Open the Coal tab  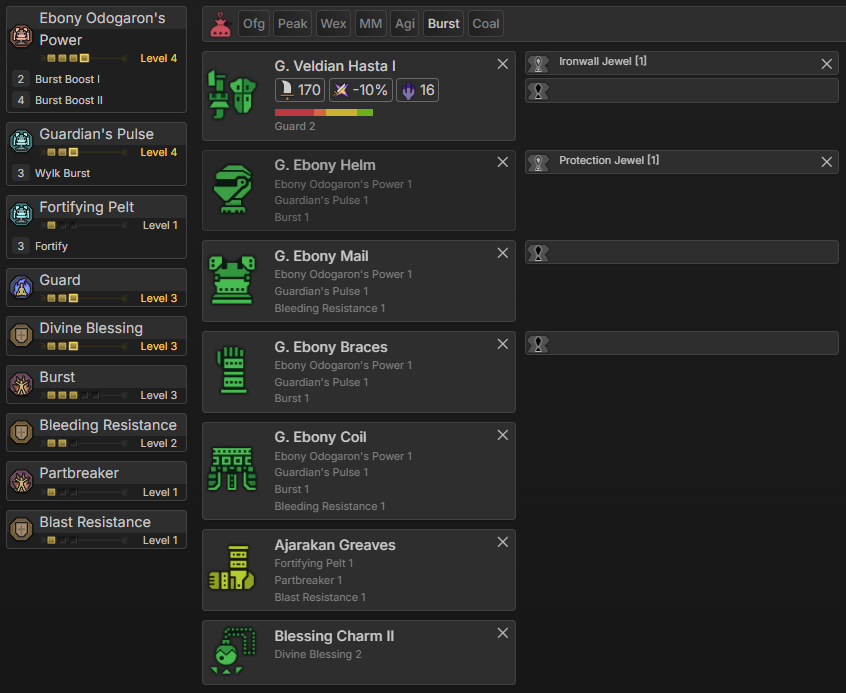point(485,24)
